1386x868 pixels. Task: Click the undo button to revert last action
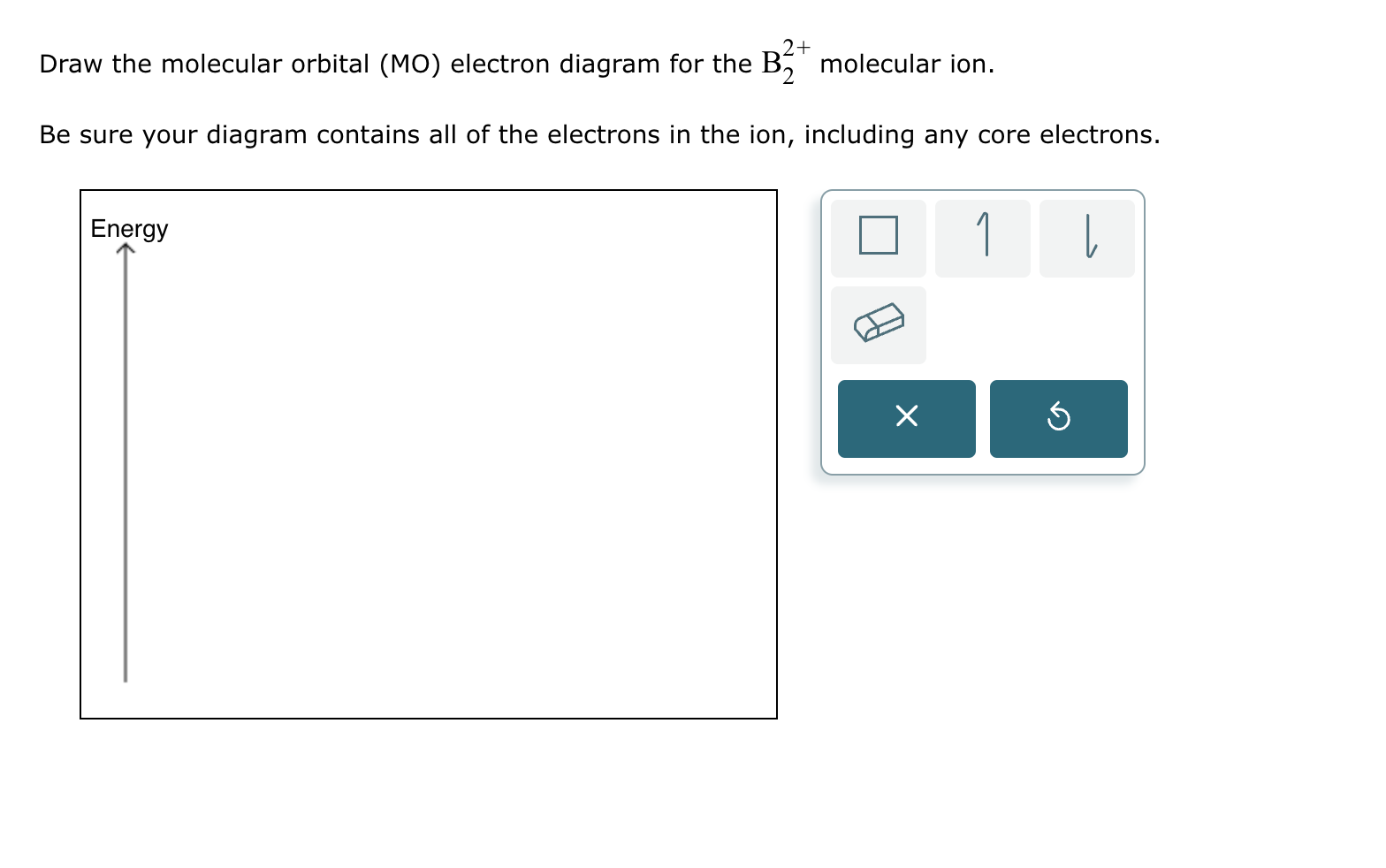[x=1058, y=417]
